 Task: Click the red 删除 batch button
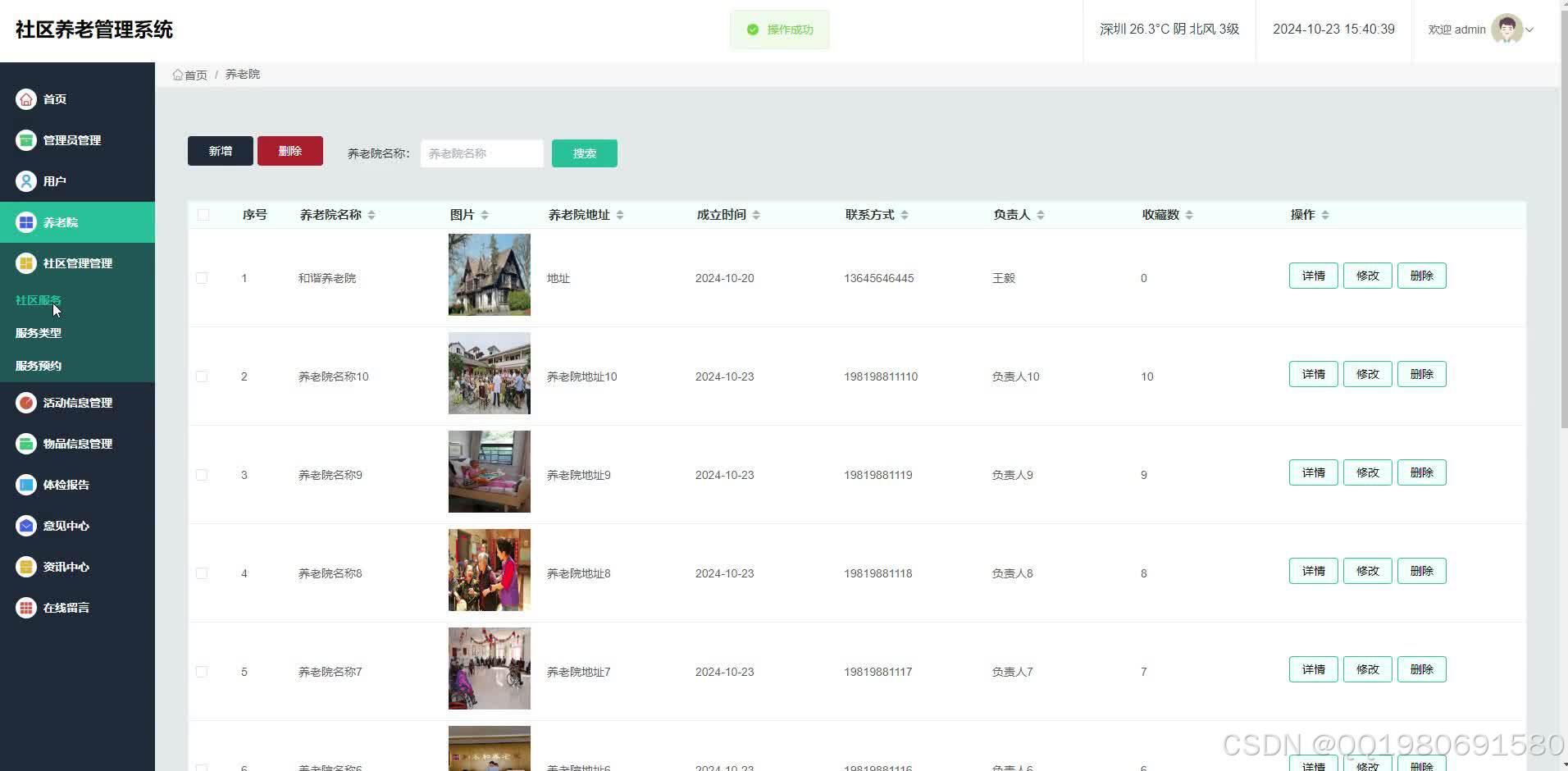pos(290,151)
